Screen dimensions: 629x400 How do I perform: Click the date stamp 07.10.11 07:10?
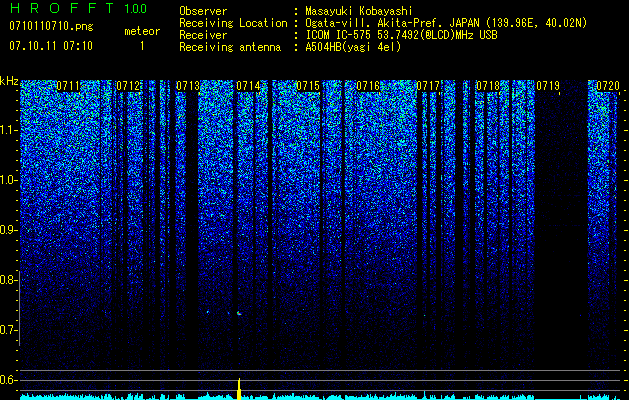tap(51, 46)
